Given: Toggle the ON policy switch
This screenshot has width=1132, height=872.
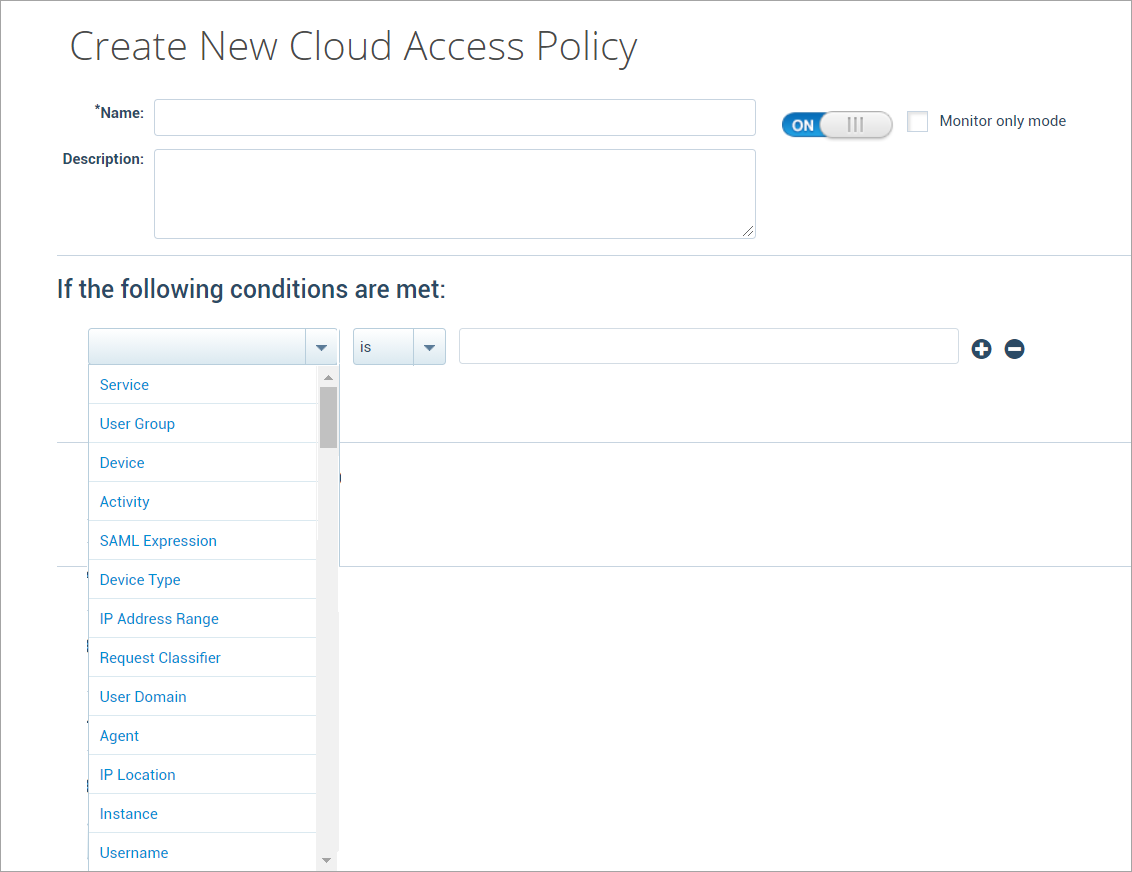Looking at the screenshot, I should coord(836,125).
